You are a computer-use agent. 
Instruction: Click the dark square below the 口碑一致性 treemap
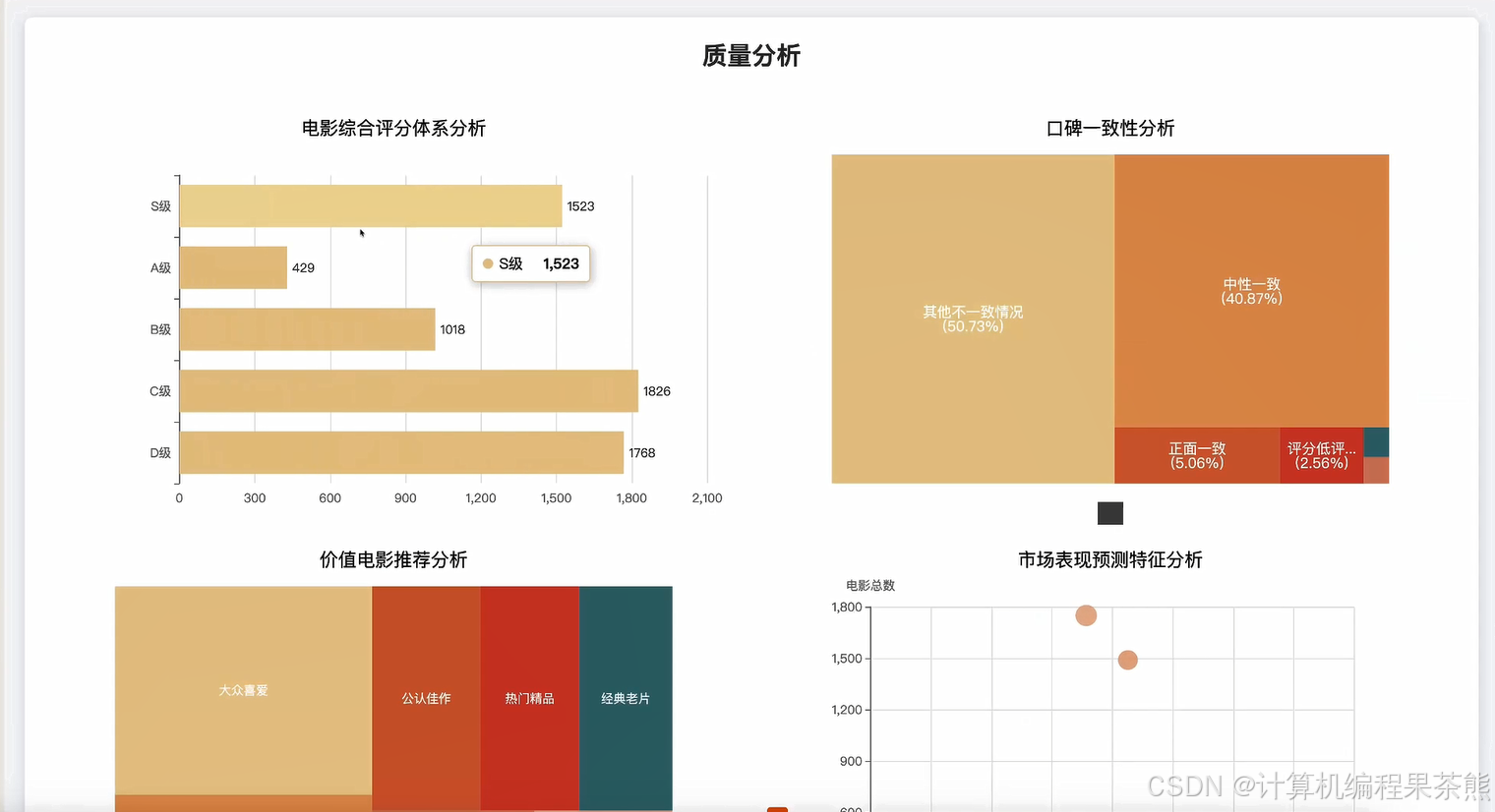pyautogui.click(x=1110, y=513)
